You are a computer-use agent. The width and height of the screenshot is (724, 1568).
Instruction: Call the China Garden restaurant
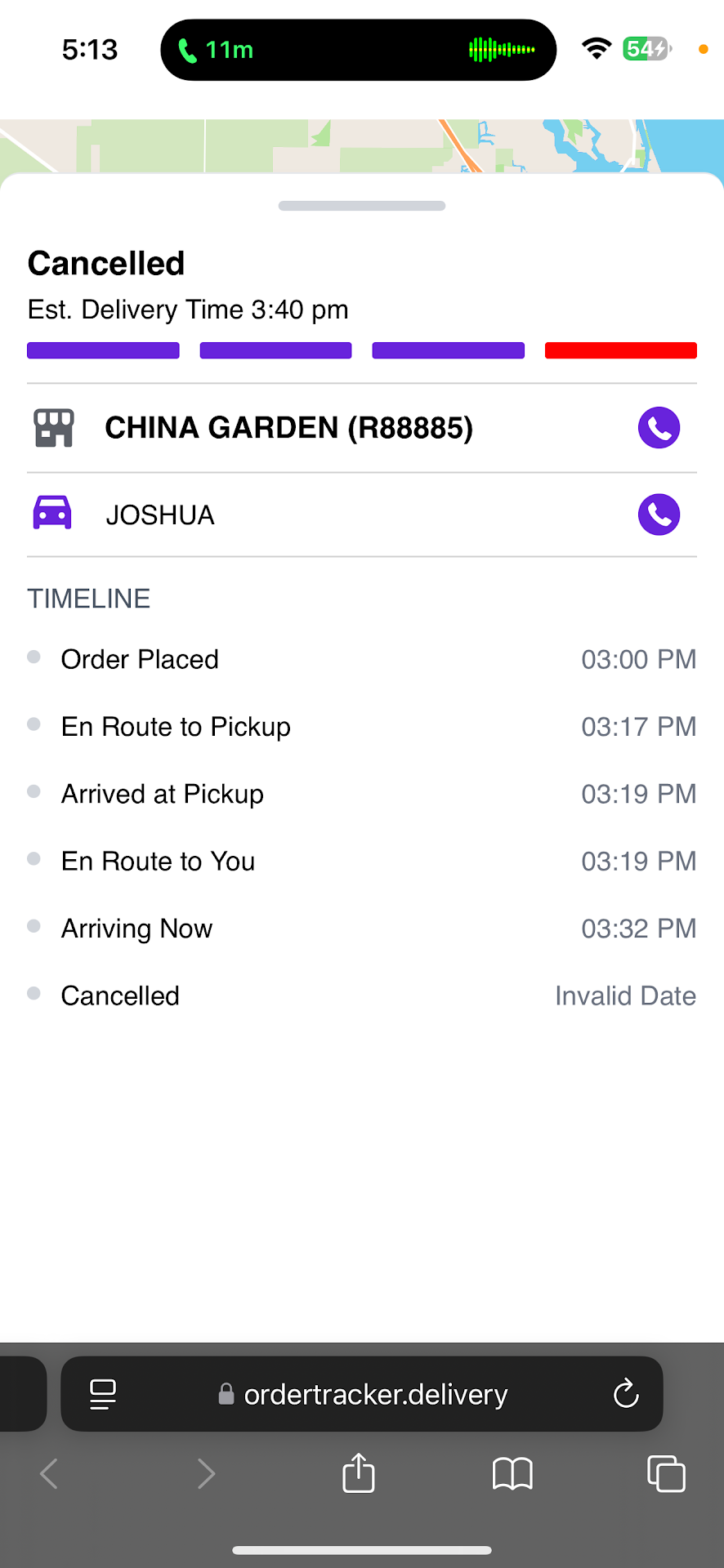[x=659, y=427]
